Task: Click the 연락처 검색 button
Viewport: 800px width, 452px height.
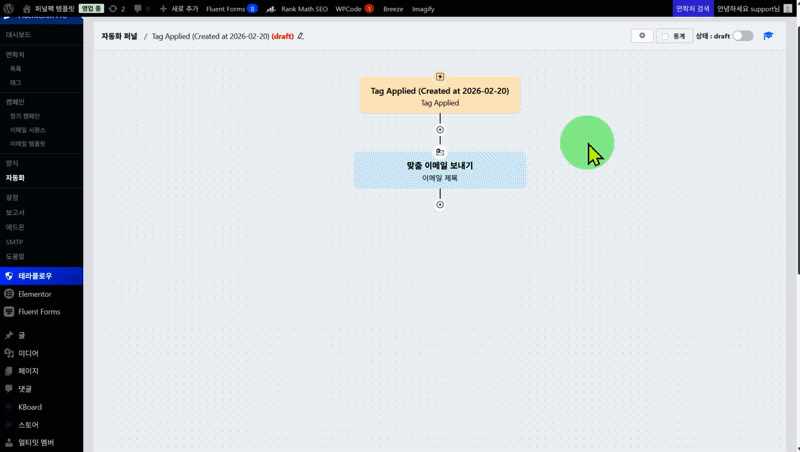Action: click(x=693, y=8)
